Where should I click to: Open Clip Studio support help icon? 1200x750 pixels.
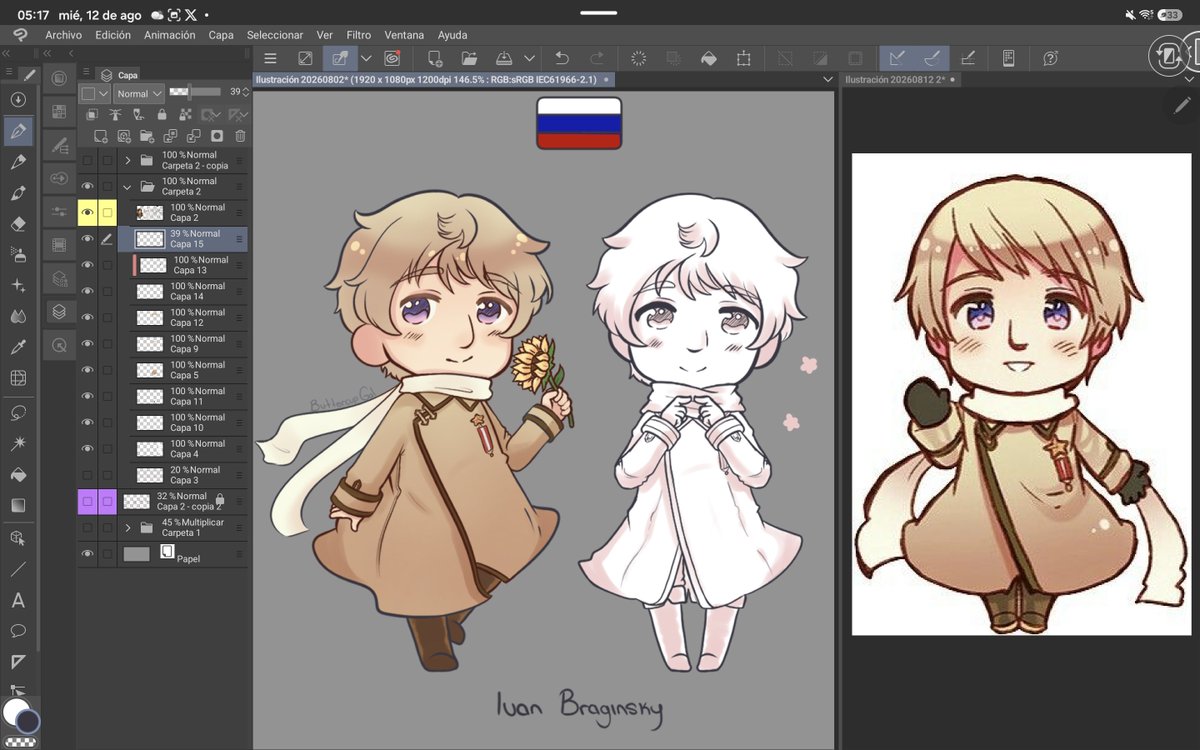[1051, 59]
